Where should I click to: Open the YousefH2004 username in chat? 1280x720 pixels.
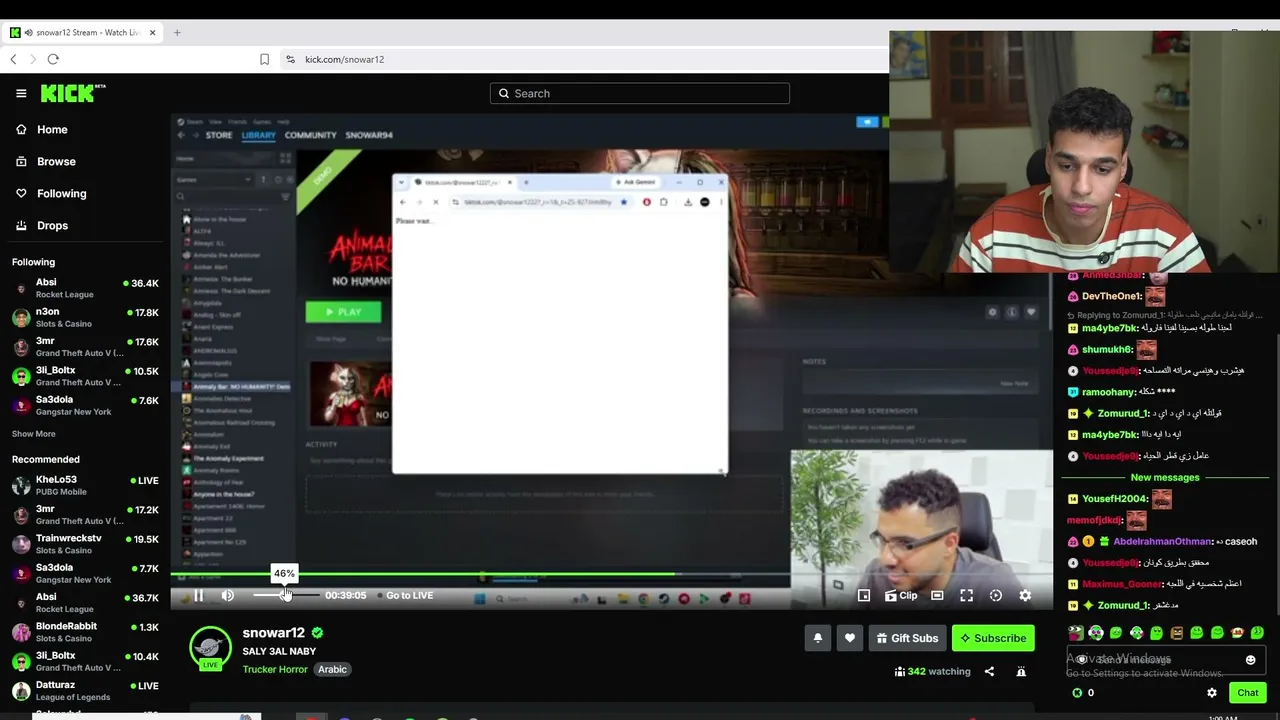(x=1115, y=499)
